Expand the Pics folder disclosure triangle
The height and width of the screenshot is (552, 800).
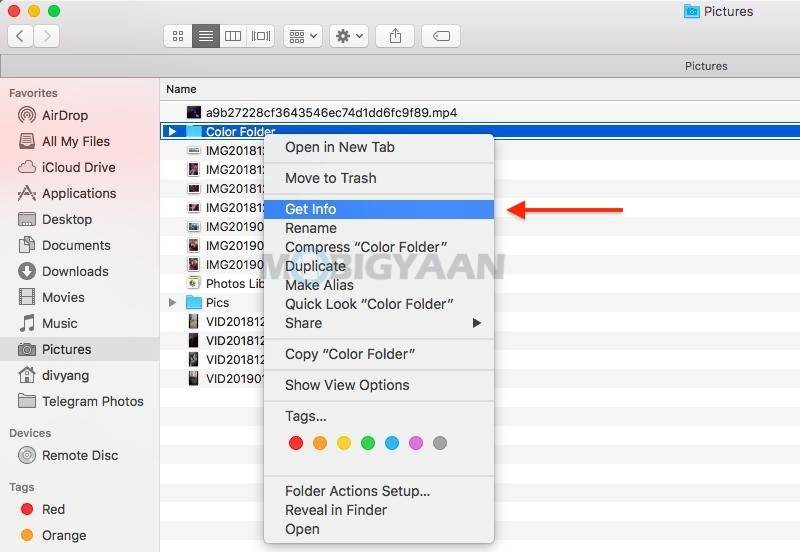coord(172,302)
